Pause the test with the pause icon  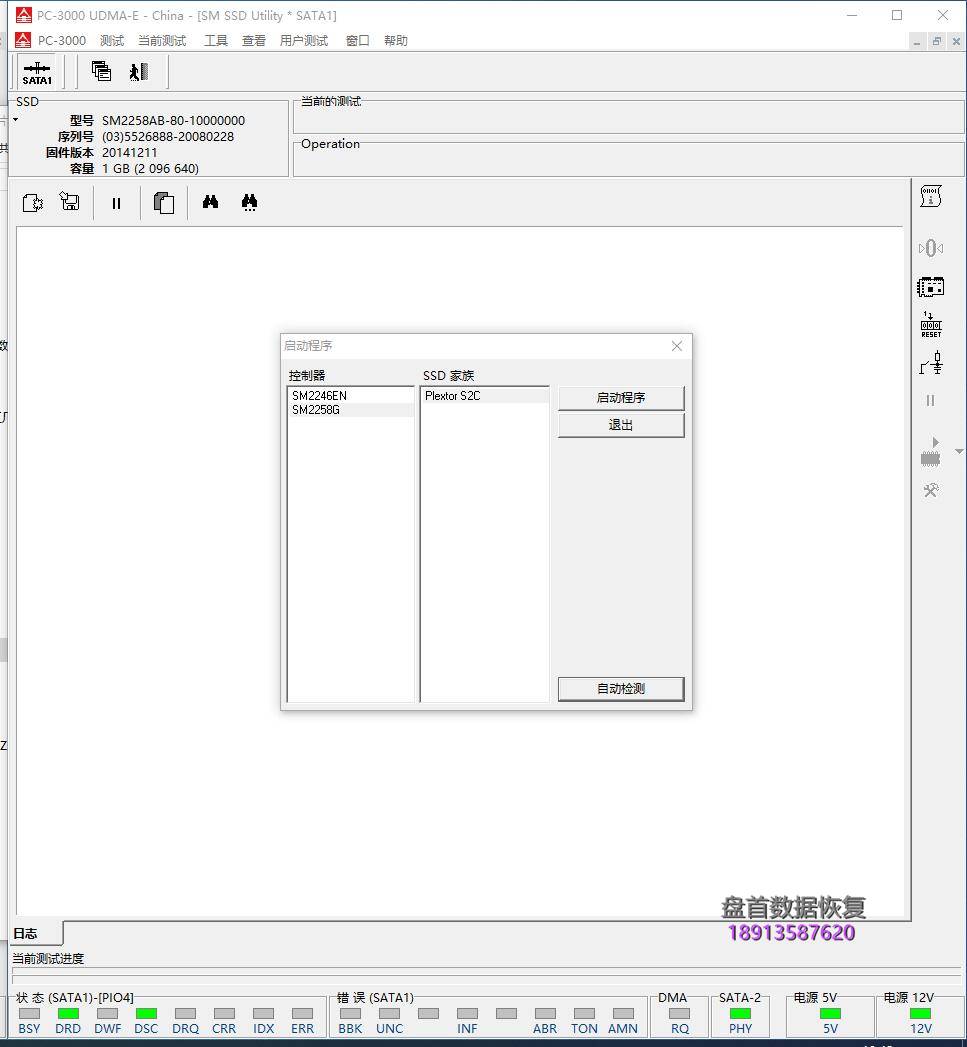116,203
